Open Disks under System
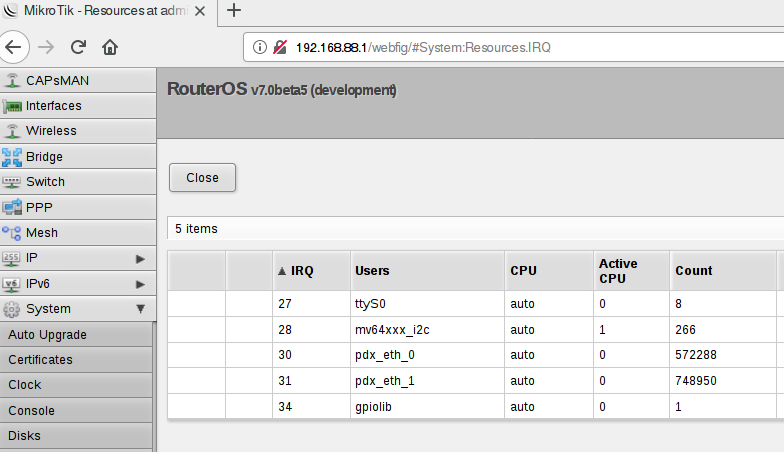 point(76,436)
